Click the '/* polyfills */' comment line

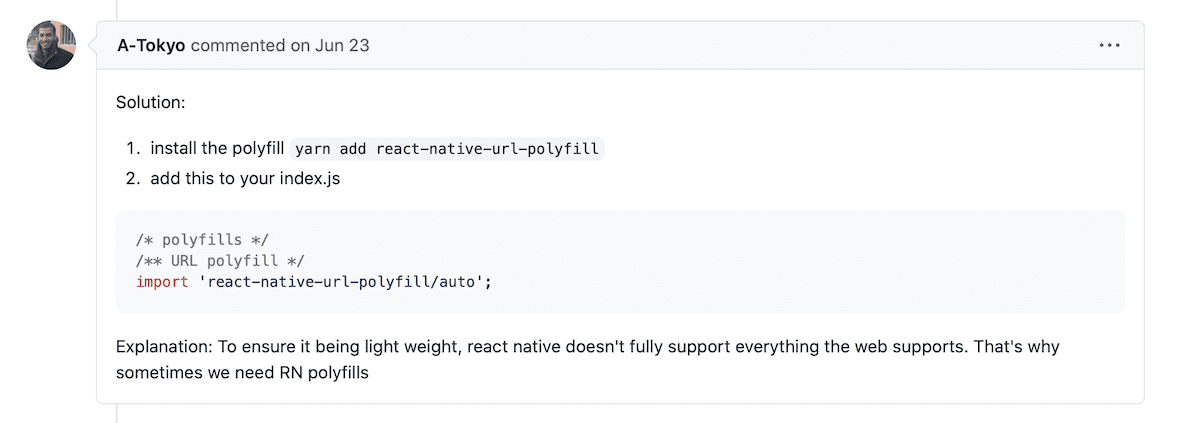coord(202,241)
